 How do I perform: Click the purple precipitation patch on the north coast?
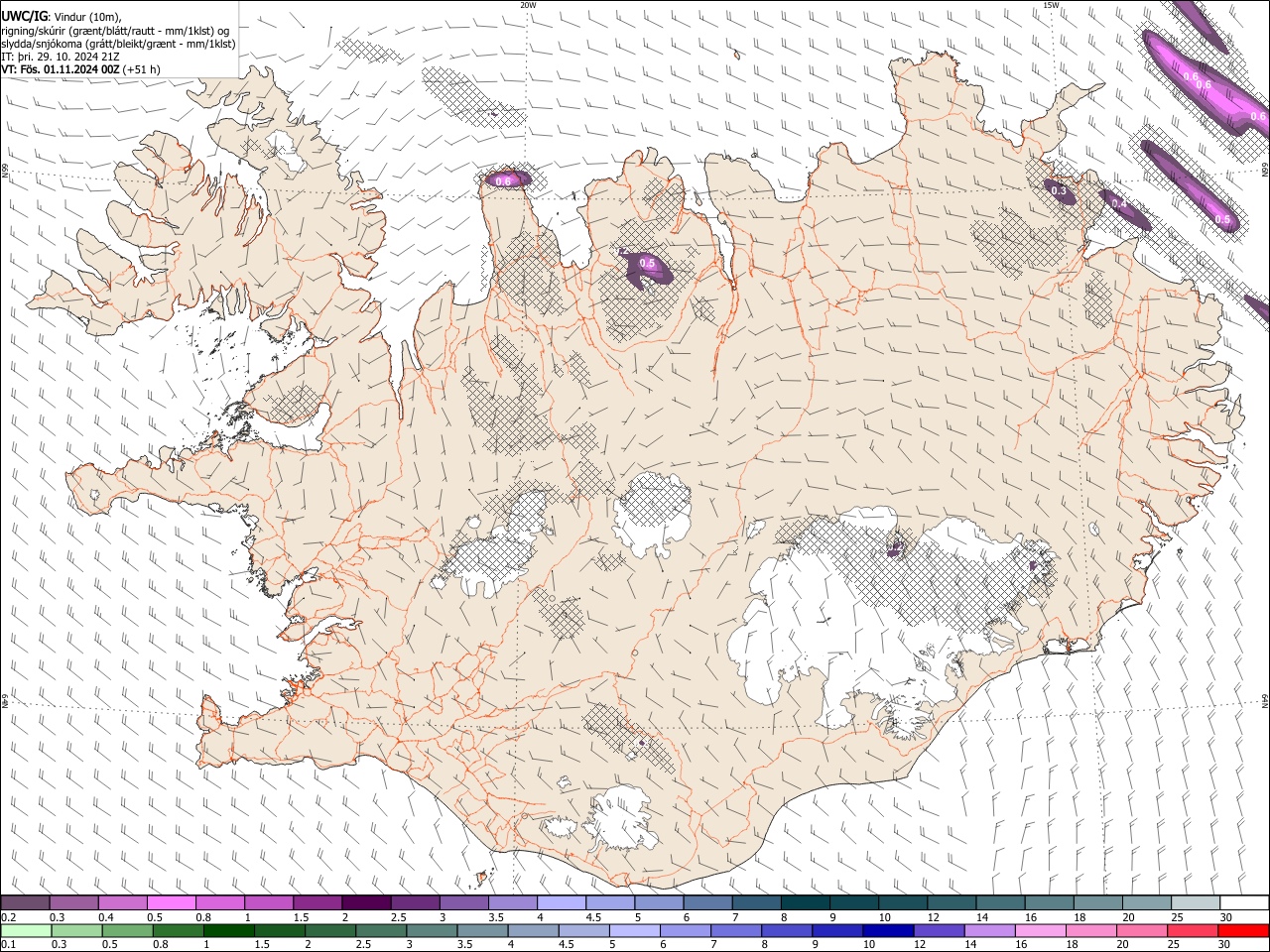pos(507,179)
